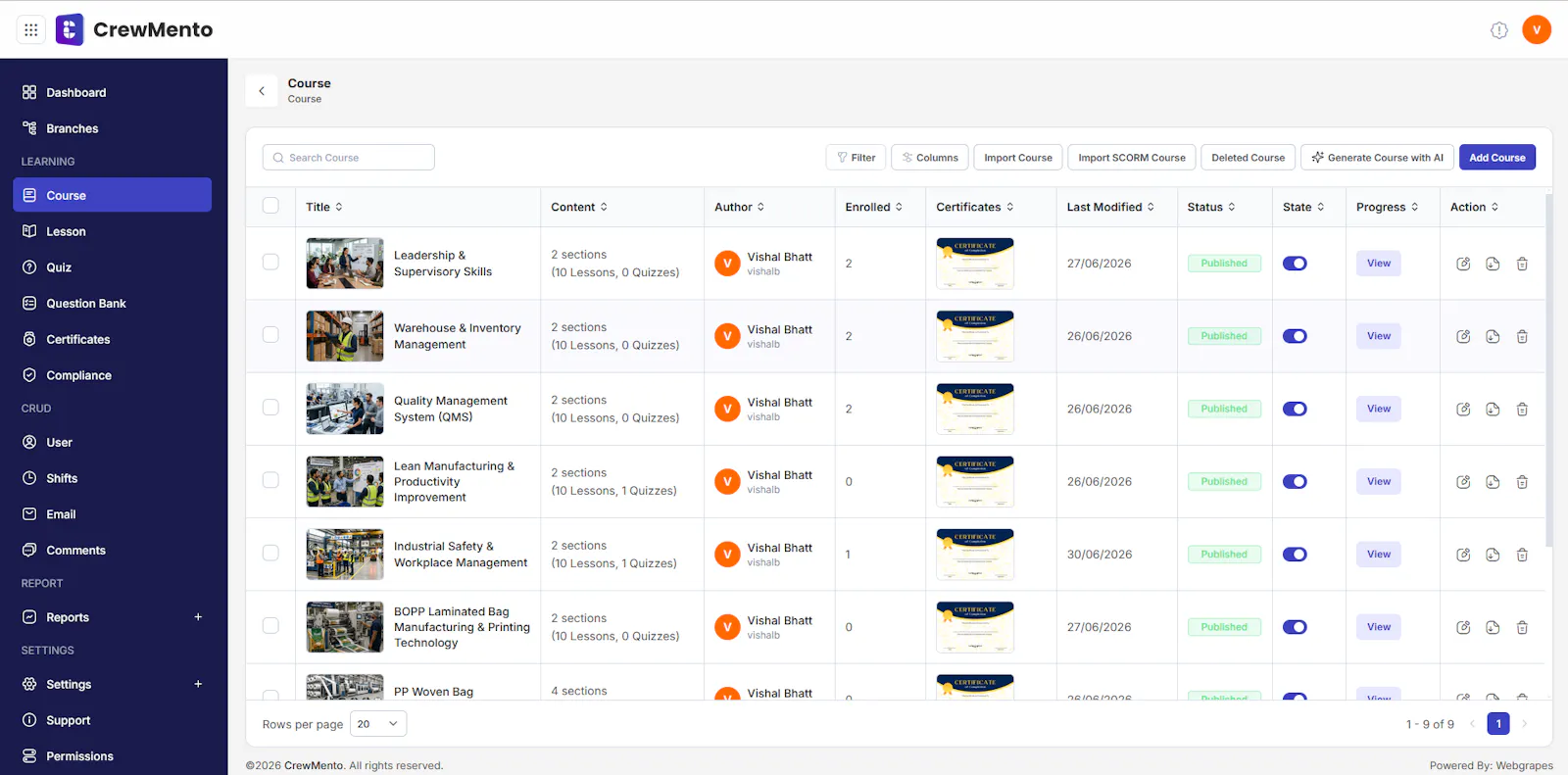Image resolution: width=1568 pixels, height=775 pixels.
Task: Delete the Lean Manufacturing course
Action: pyautogui.click(x=1522, y=481)
